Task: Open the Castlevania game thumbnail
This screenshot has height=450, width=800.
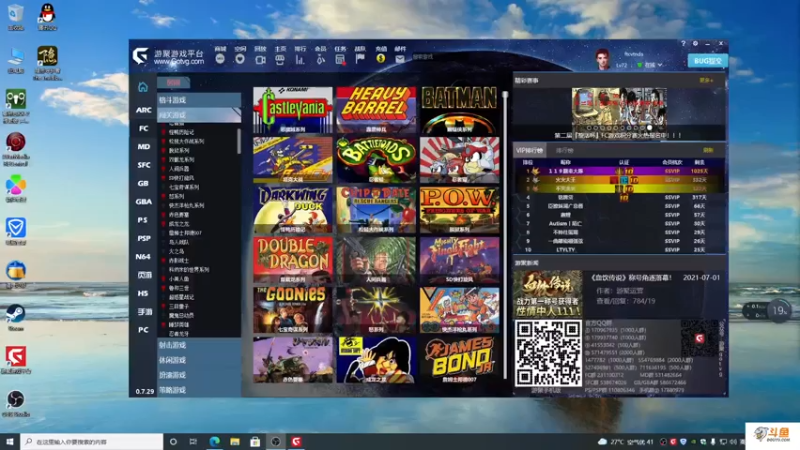Action: coord(292,110)
